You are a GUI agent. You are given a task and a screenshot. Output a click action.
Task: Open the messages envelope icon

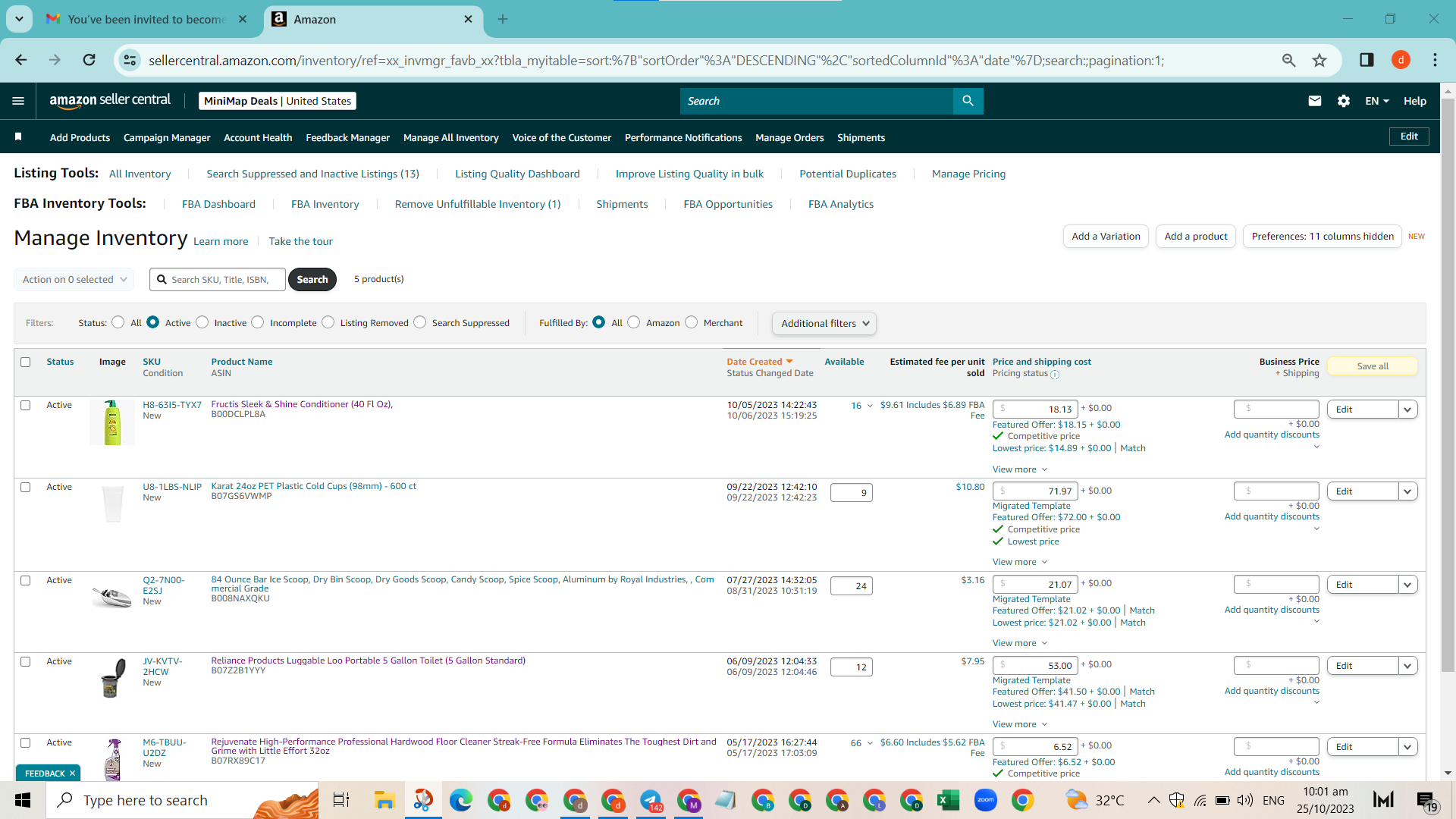[x=1315, y=101]
